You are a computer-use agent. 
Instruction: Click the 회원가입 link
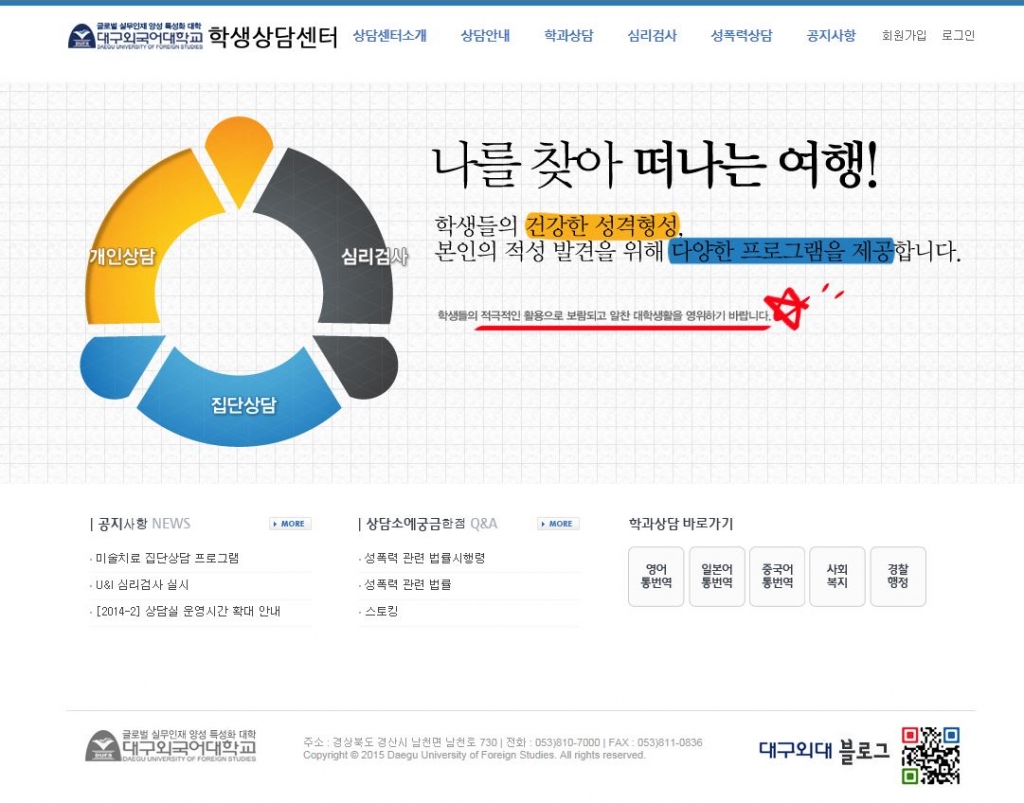tap(904, 35)
